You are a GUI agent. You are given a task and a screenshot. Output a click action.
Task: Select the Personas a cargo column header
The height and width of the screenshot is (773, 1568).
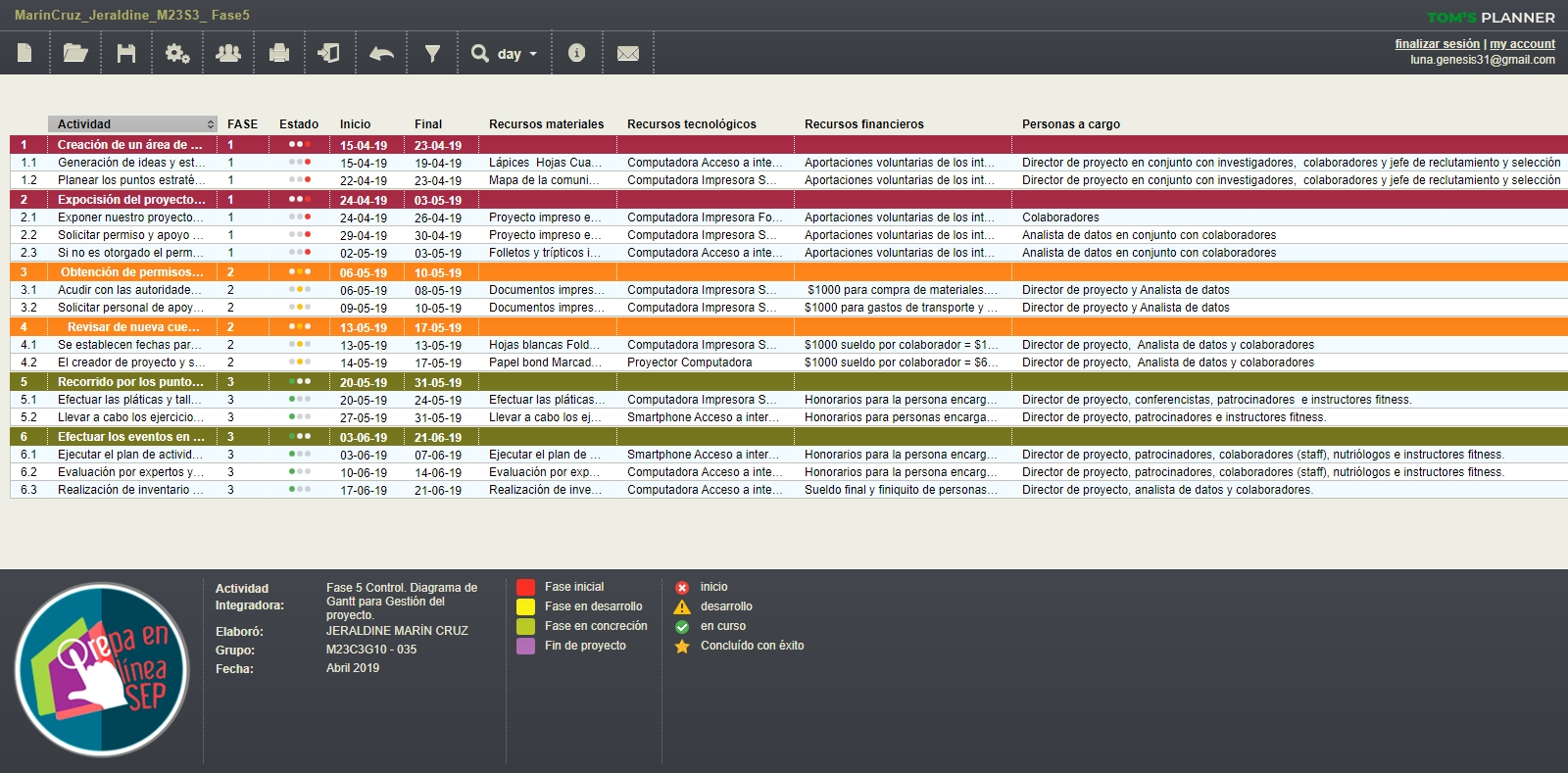tap(1070, 124)
